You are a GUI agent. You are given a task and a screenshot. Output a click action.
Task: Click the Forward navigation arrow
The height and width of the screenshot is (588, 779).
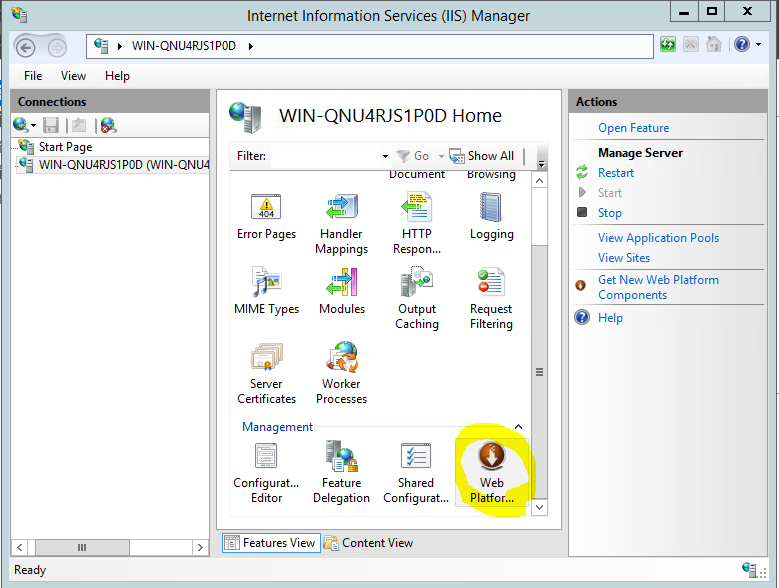click(57, 48)
